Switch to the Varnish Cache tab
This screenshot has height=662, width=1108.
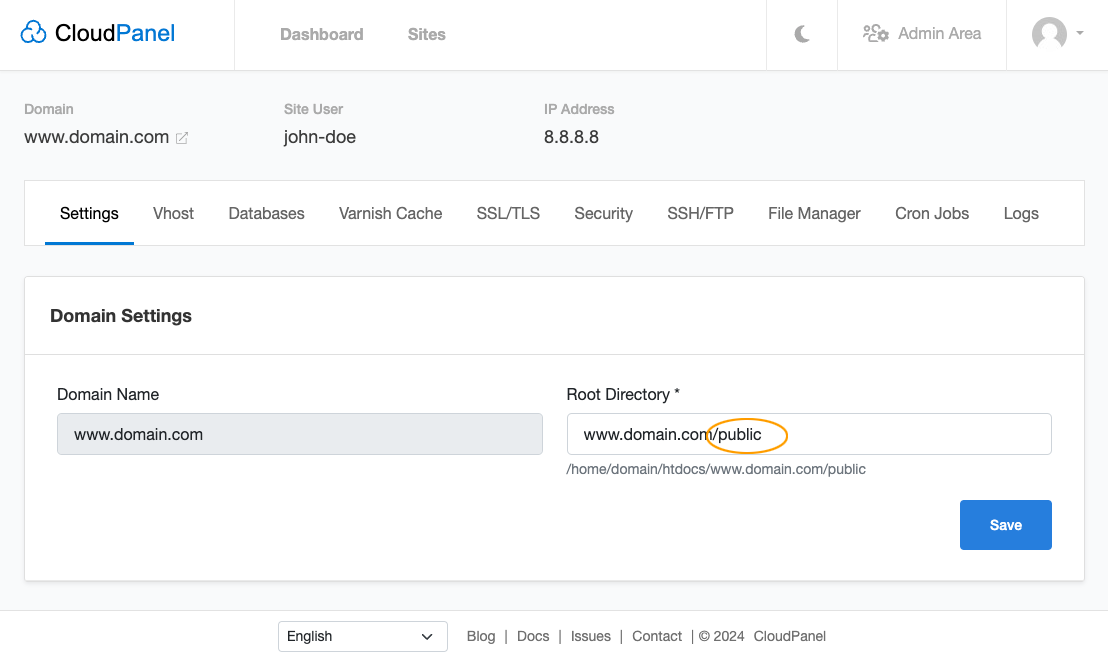[389, 213]
